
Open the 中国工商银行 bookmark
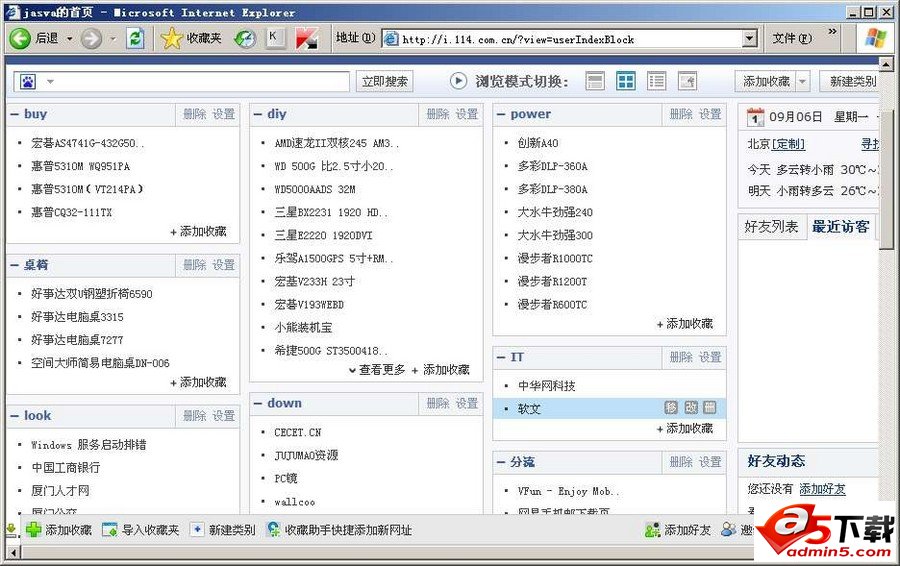(65, 468)
